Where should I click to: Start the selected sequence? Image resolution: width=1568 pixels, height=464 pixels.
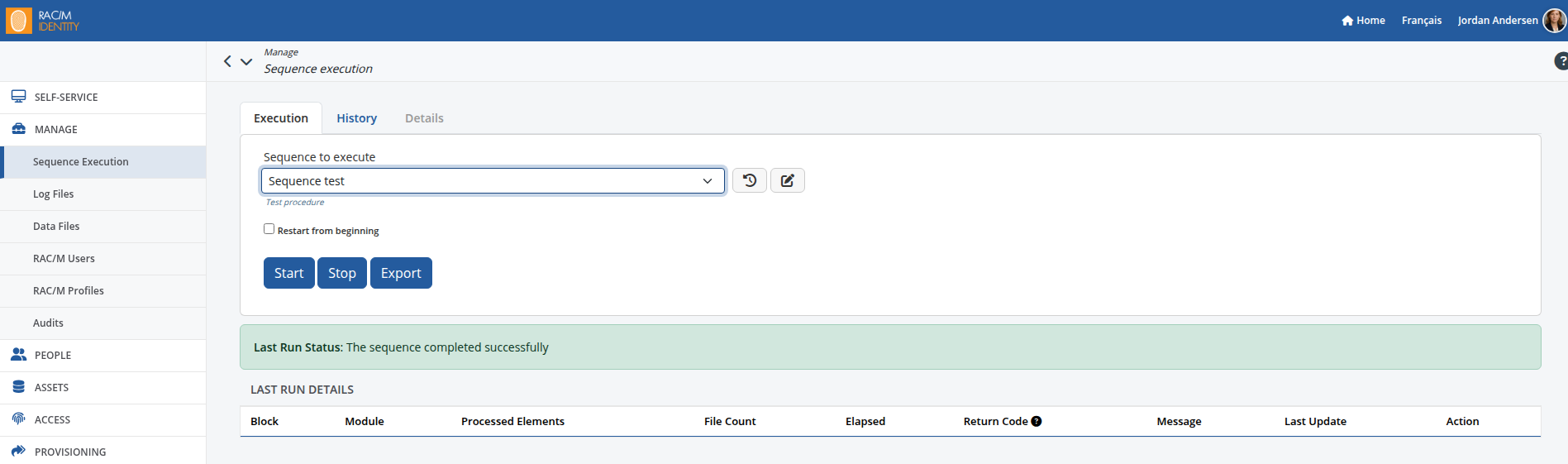pyautogui.click(x=288, y=273)
